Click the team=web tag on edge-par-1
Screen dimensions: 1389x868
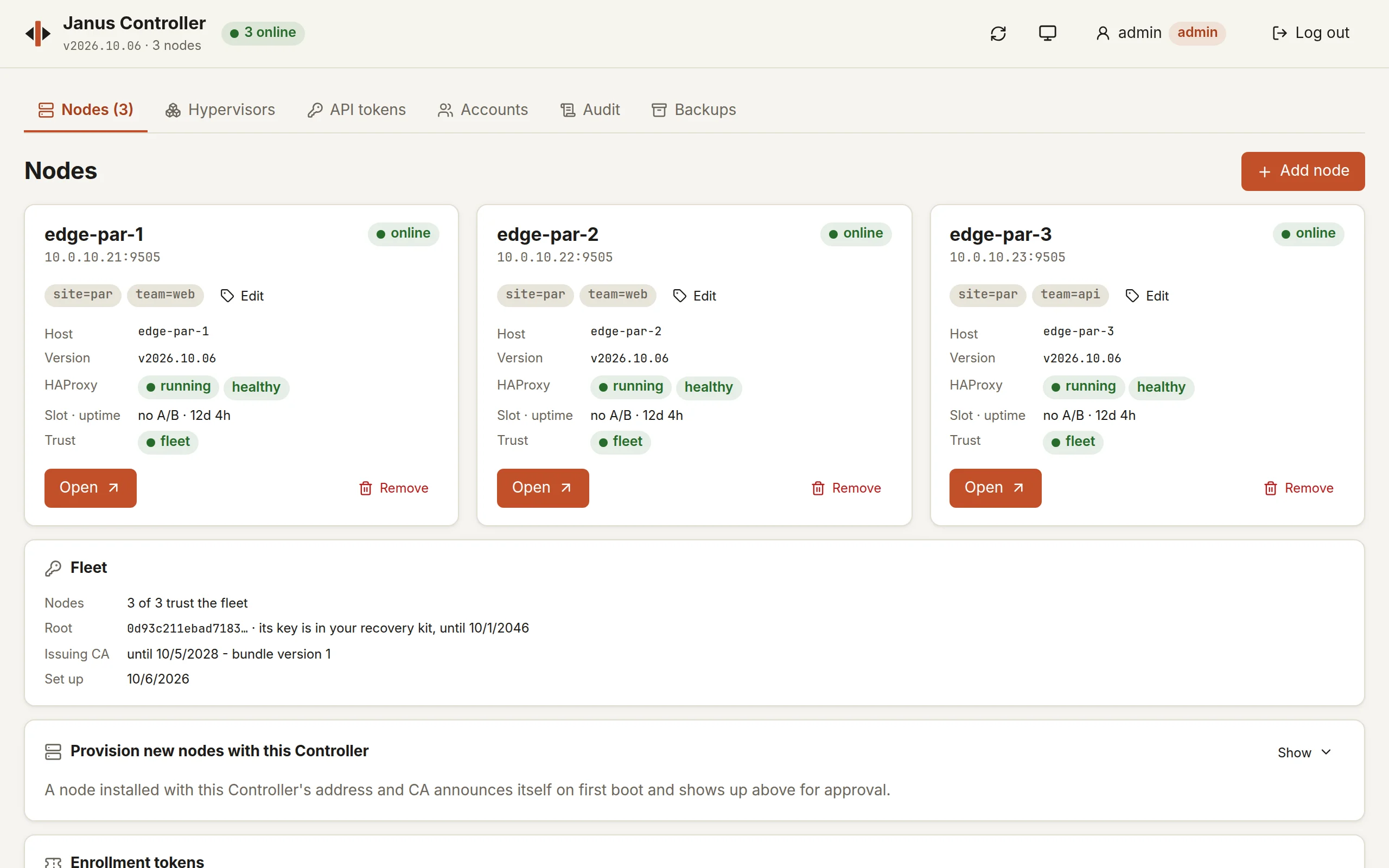165,295
